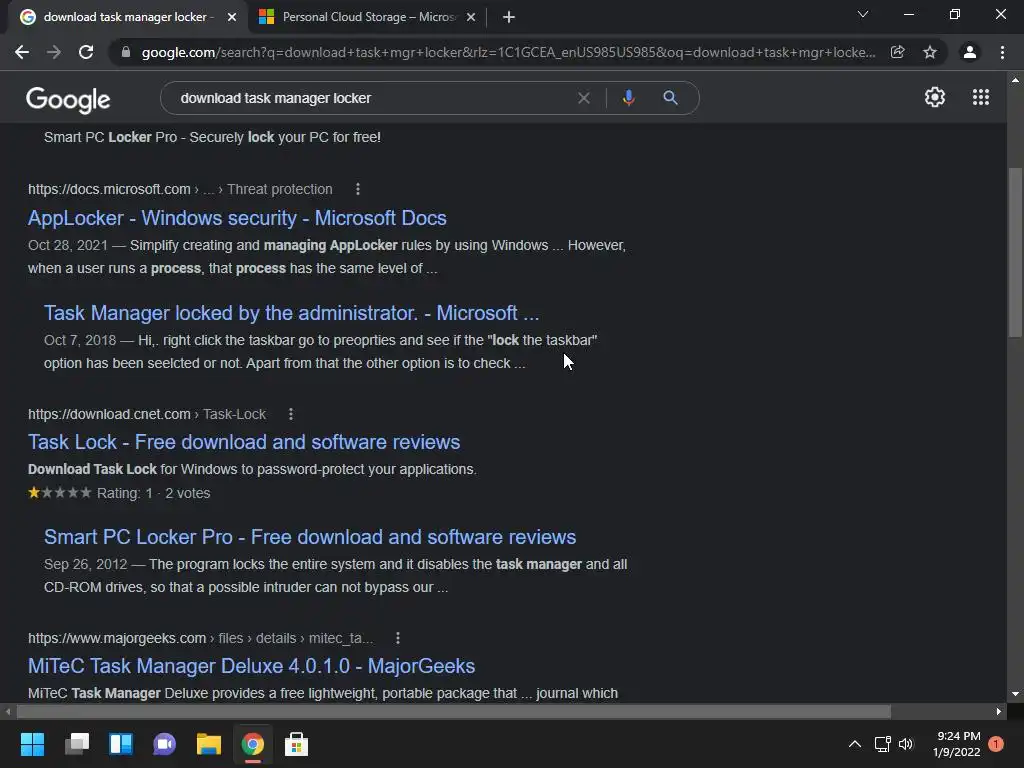Open the Widgets panel on taskbar
This screenshot has width=1024, height=768.
click(121, 744)
